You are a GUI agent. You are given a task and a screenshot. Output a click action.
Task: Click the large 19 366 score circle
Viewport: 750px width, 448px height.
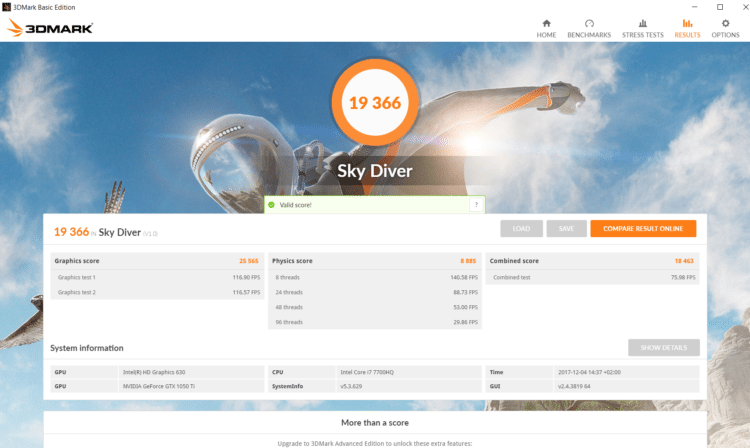click(375, 102)
